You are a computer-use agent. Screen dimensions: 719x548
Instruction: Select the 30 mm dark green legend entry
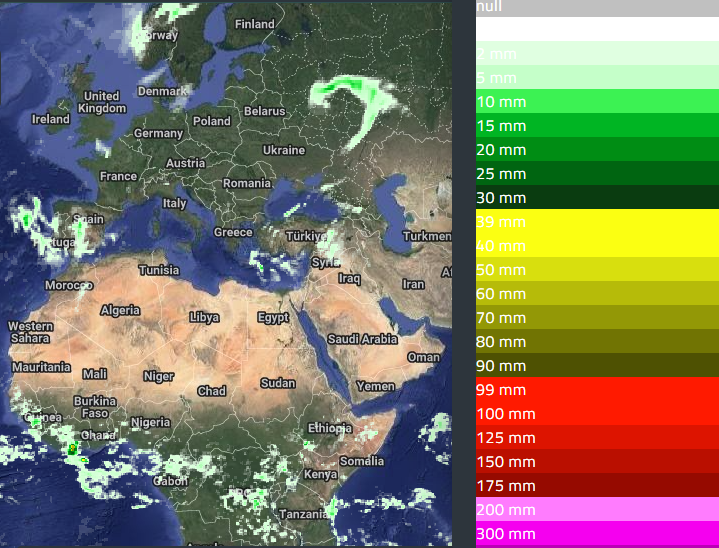597,198
